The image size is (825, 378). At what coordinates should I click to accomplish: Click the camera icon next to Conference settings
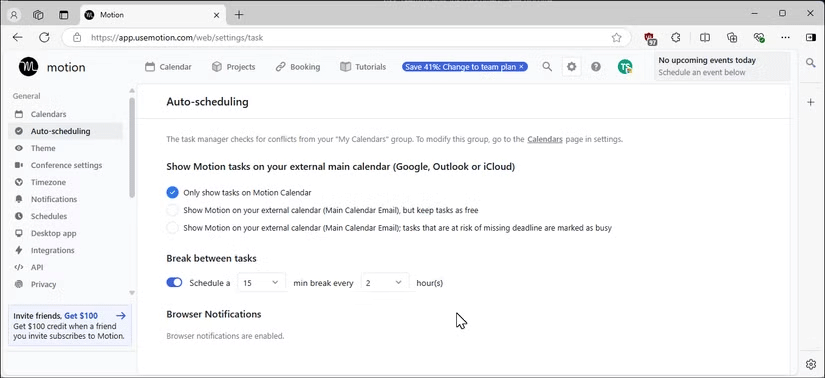[x=19, y=165]
